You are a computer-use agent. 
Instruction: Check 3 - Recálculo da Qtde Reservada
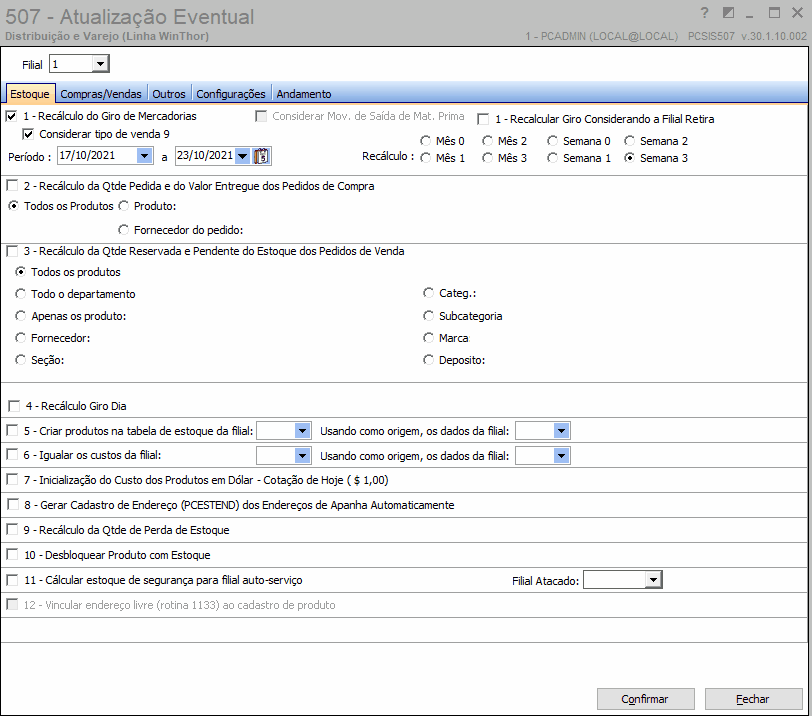click(12, 251)
